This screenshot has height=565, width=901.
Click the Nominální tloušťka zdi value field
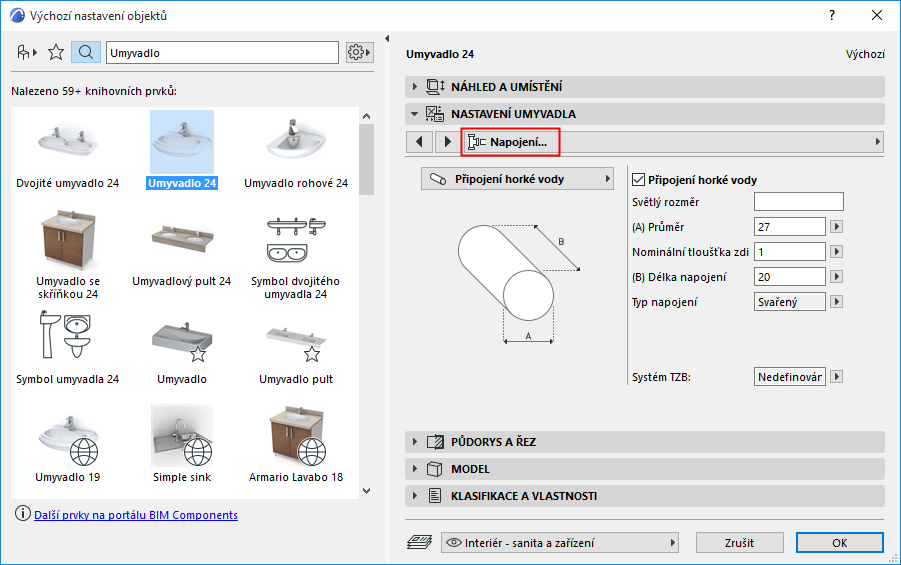pos(790,251)
